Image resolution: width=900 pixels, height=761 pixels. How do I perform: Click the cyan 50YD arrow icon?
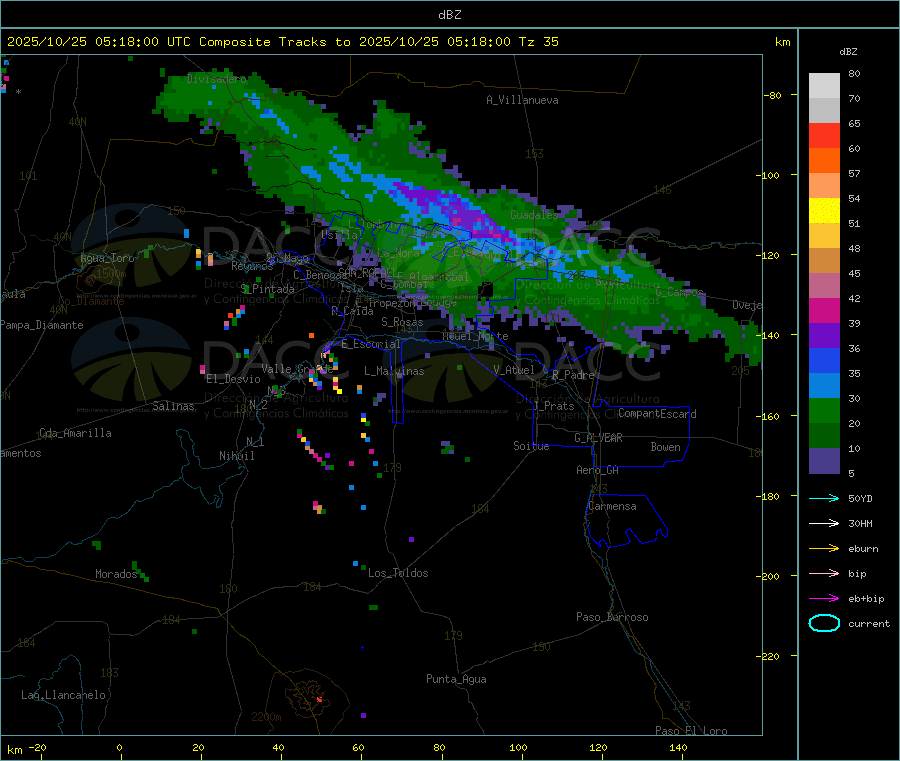pos(824,498)
